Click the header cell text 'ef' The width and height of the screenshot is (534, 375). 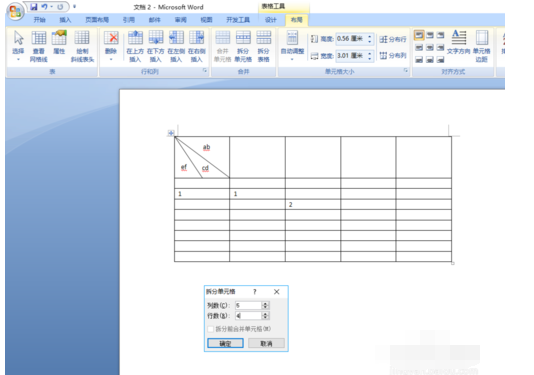point(184,167)
